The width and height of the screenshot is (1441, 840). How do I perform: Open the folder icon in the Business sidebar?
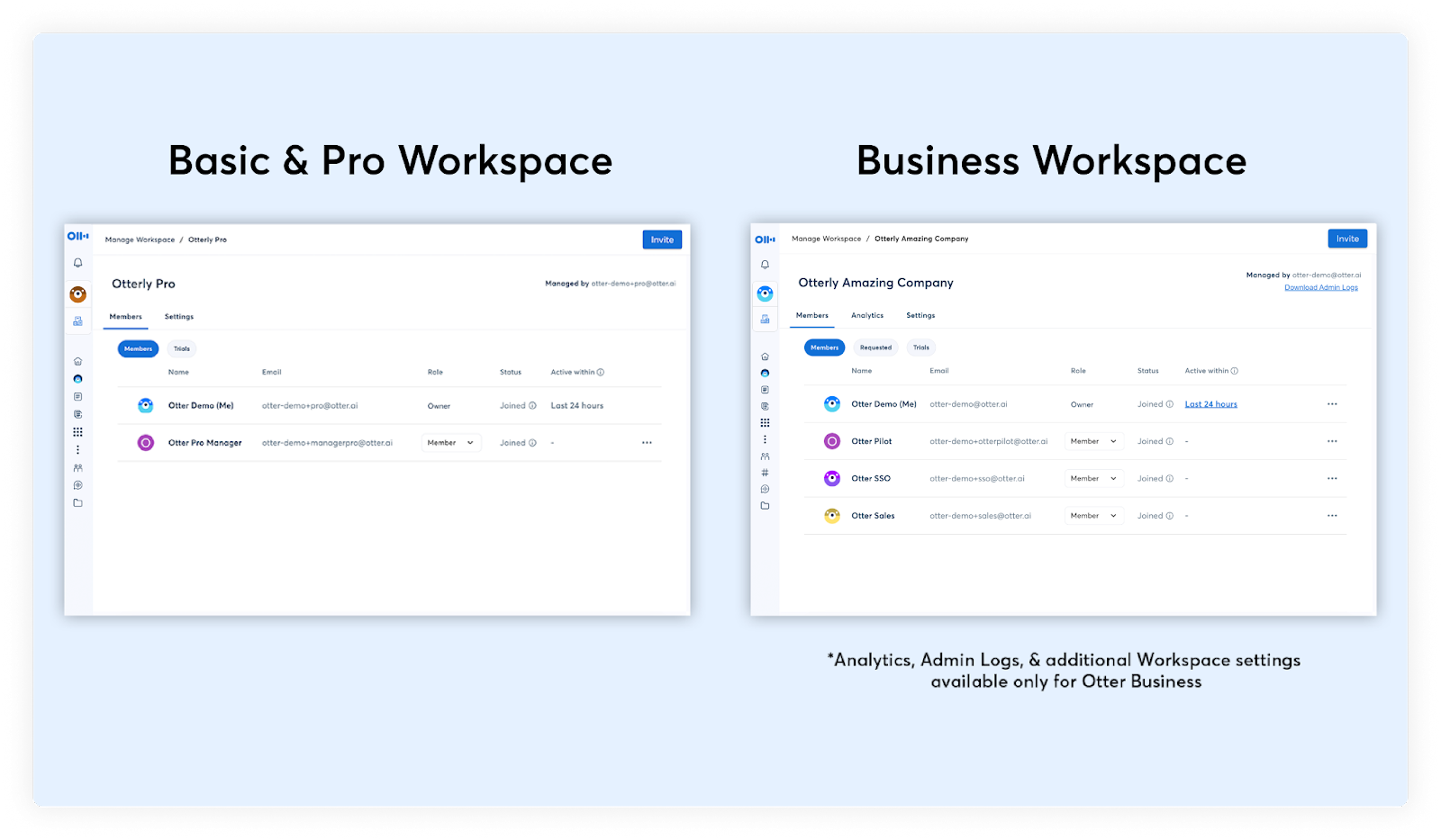[x=765, y=506]
